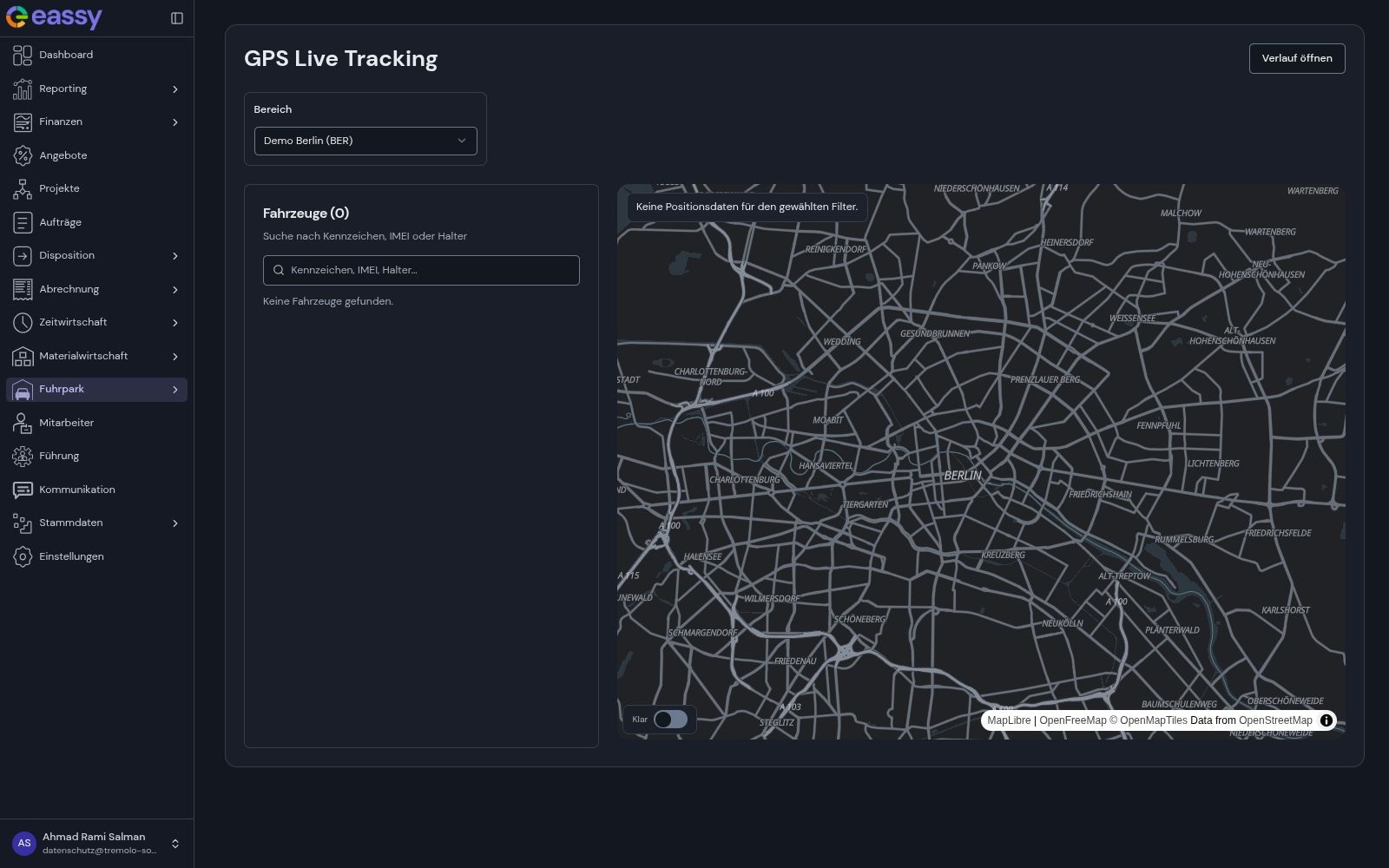Click the Mitarbeiter person icon
The image size is (1389, 868).
point(23,423)
